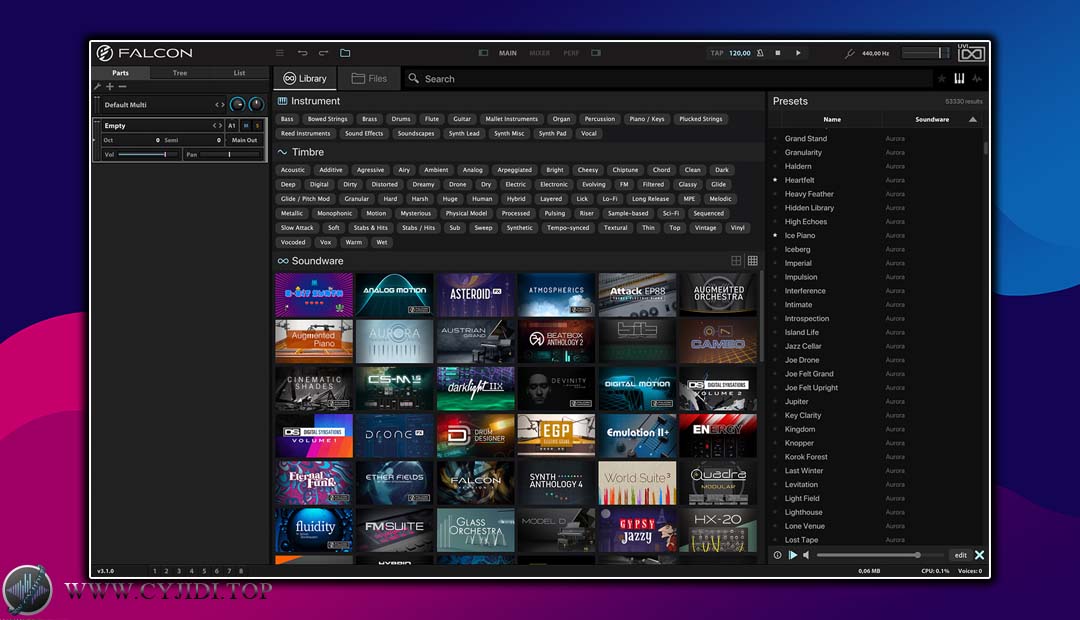The height and width of the screenshot is (620, 1080).
Task: Click the tuning fork icon
Action: point(849,53)
